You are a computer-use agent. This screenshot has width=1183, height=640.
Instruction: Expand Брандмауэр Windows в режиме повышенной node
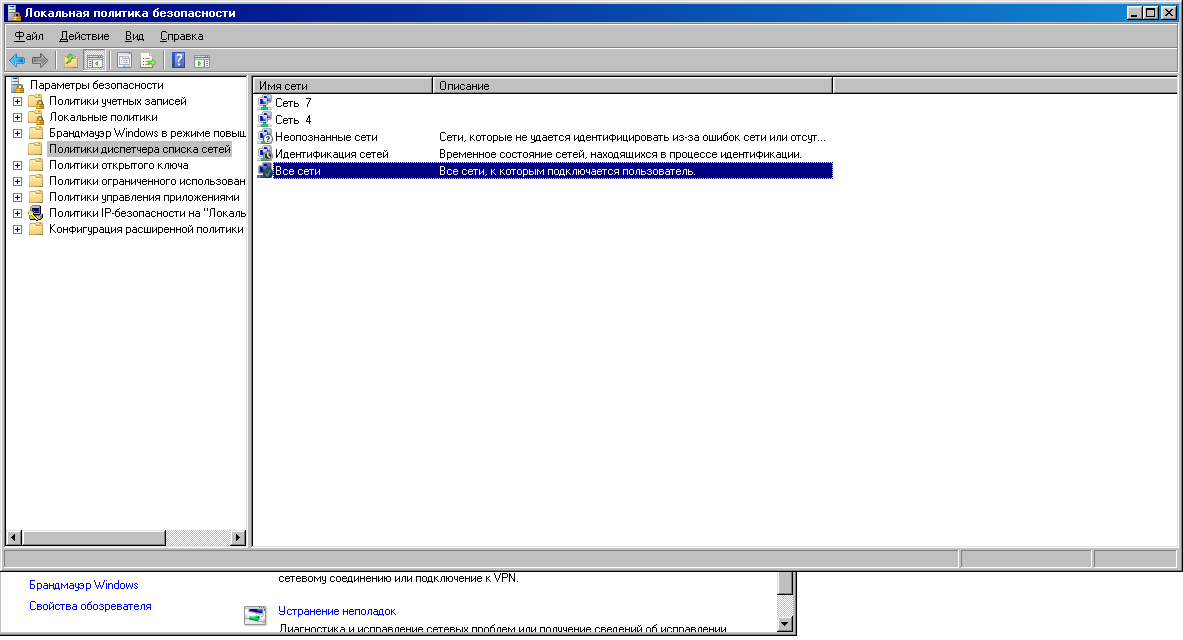pyautogui.click(x=17, y=134)
